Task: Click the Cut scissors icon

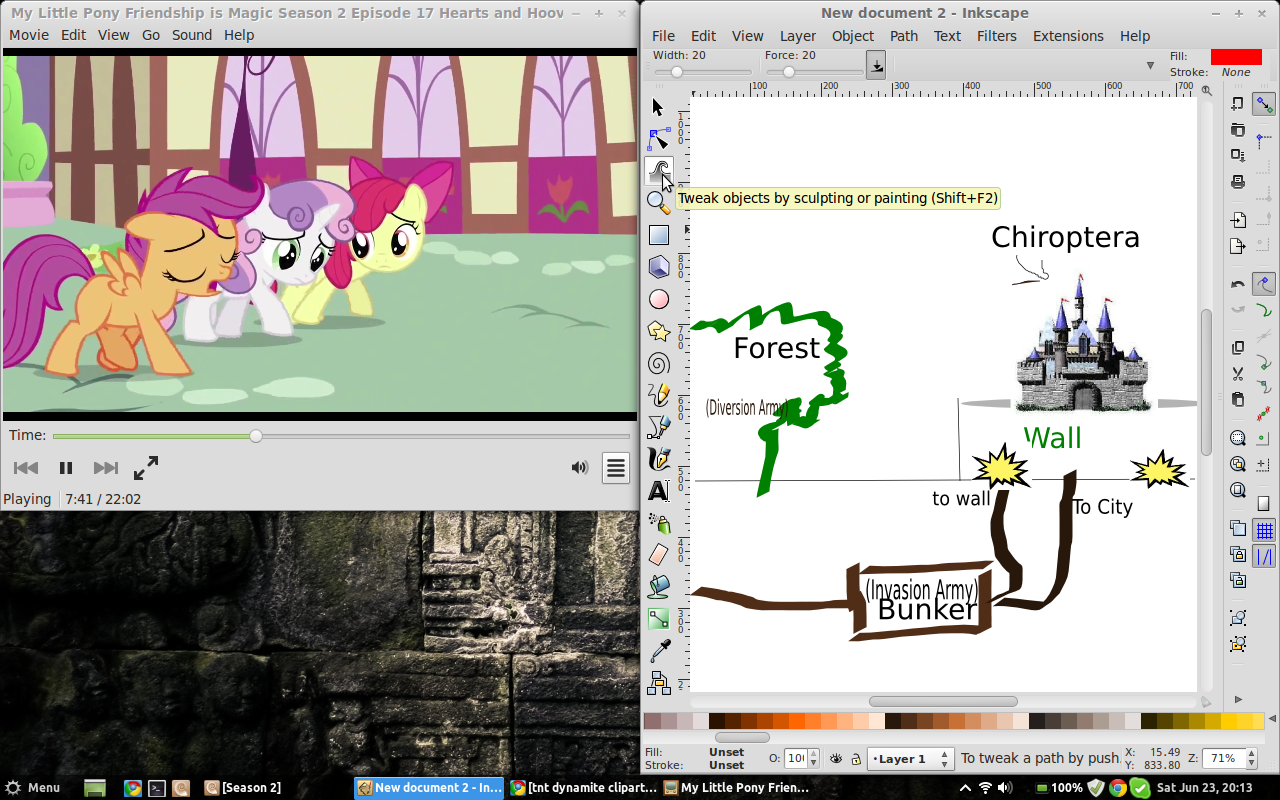Action: (1238, 374)
